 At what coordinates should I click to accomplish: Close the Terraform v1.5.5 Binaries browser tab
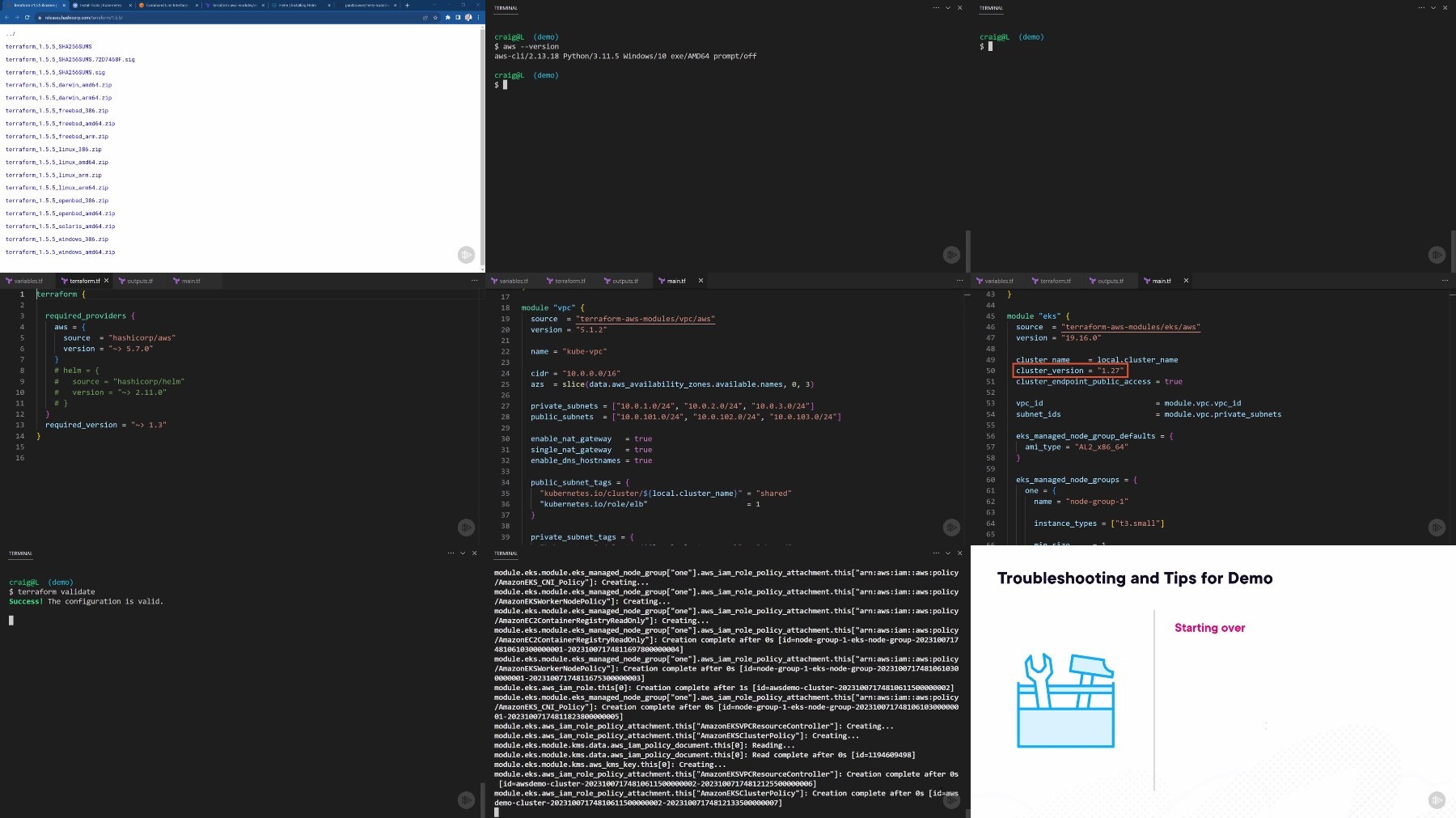(x=64, y=5)
